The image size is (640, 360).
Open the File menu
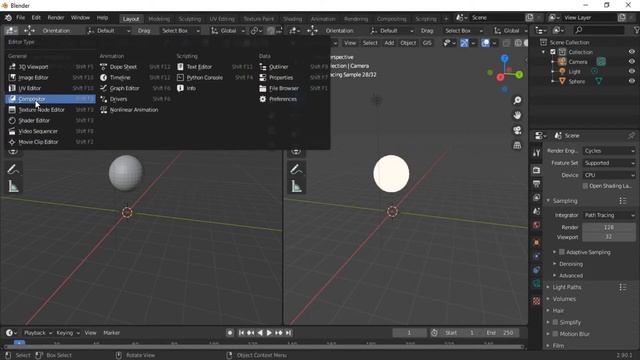pos(20,18)
